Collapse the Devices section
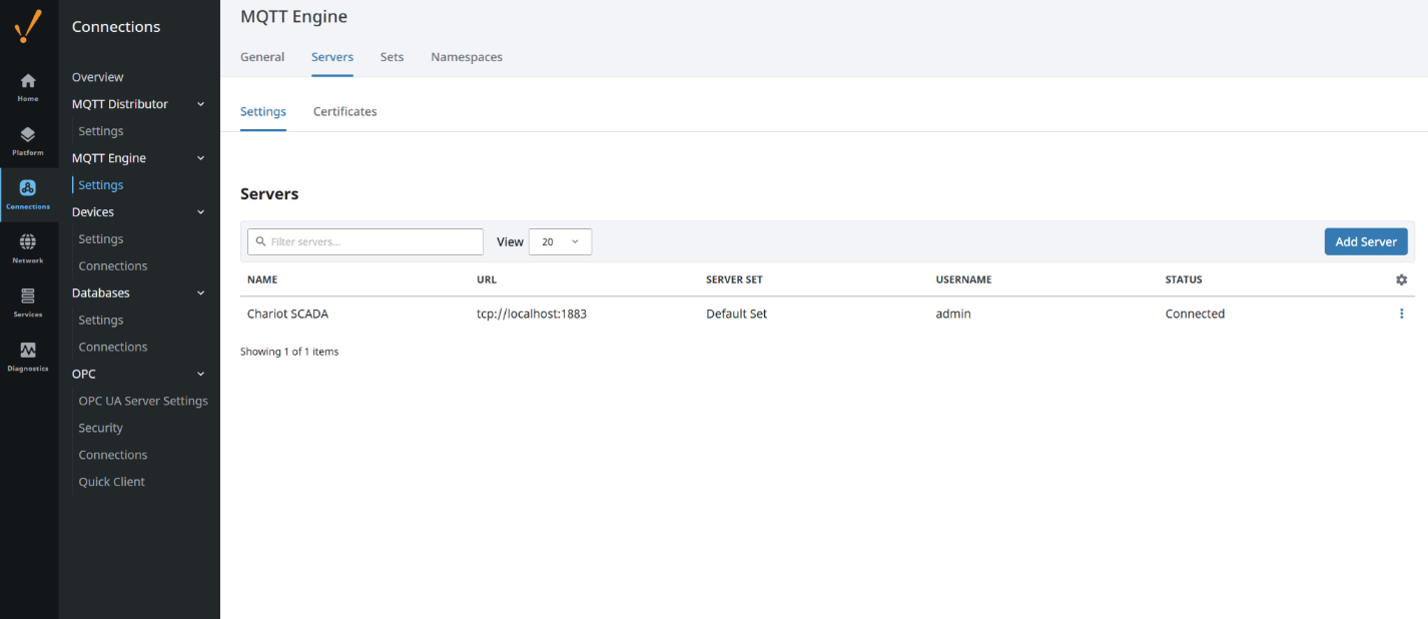Viewport: 1428px width, 619px height. click(x=201, y=212)
